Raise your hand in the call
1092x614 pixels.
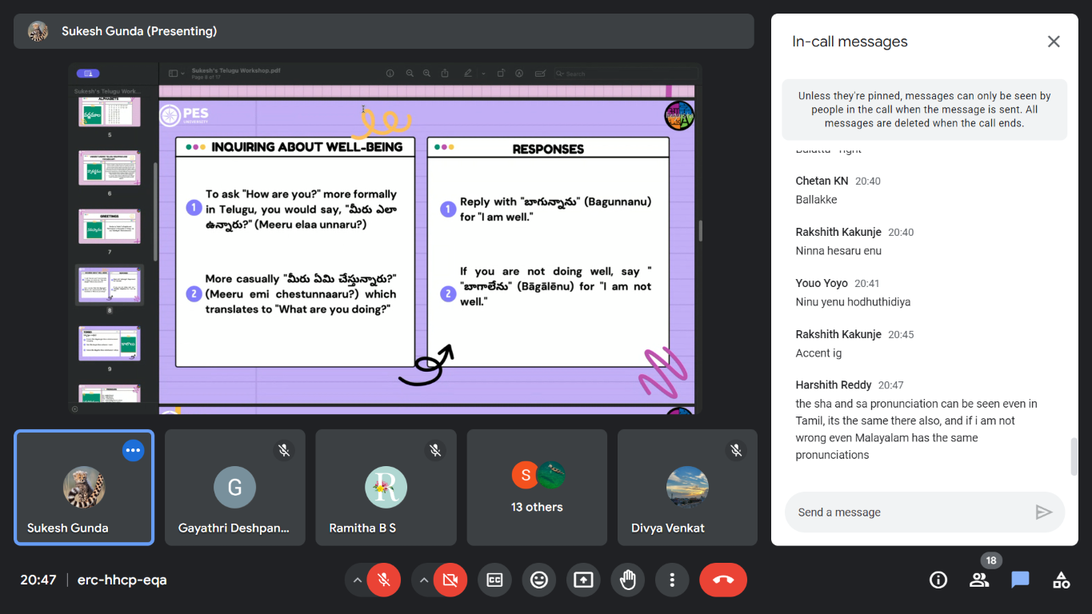click(x=628, y=580)
